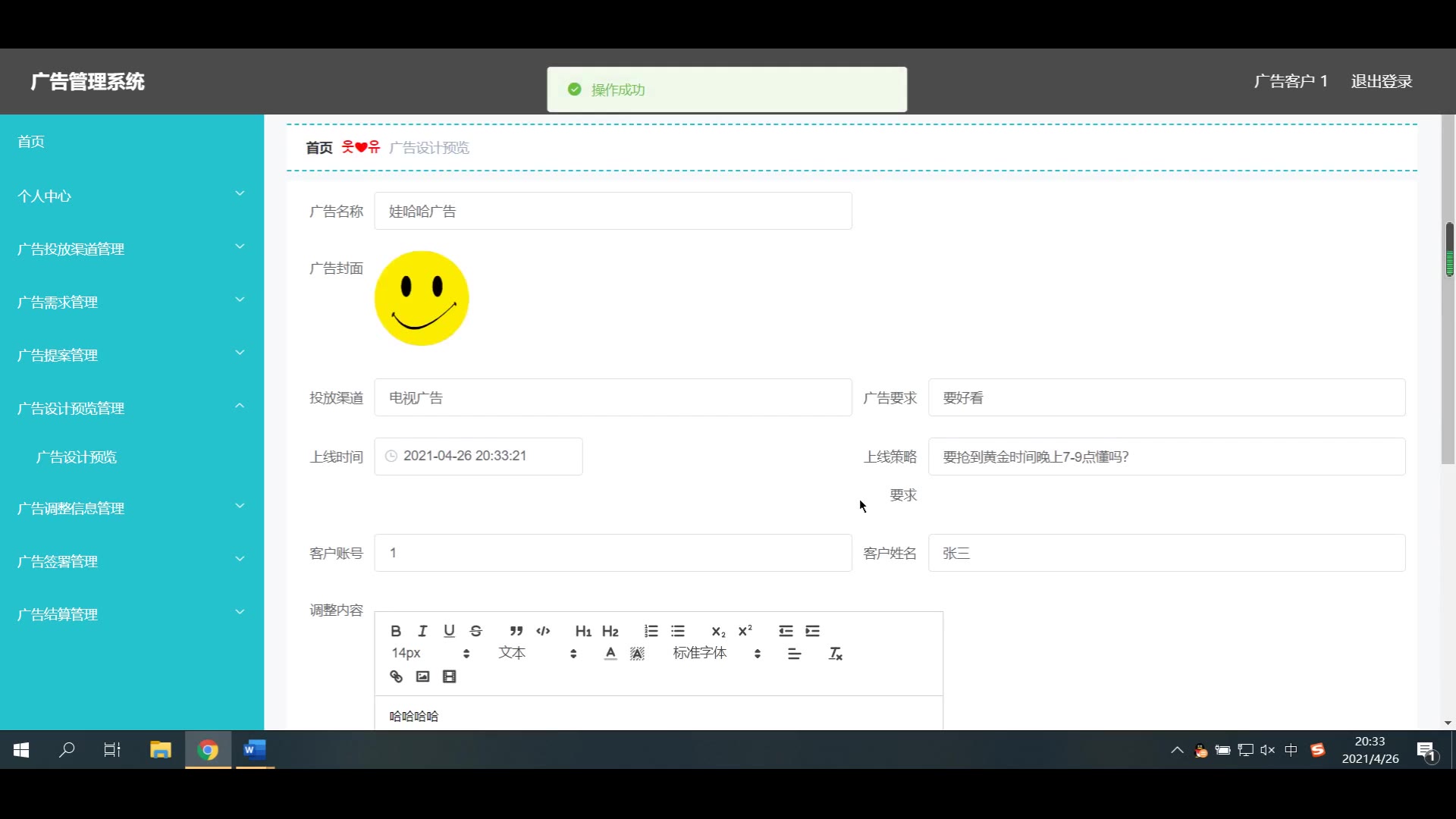The width and height of the screenshot is (1456, 819).
Task: Click the 广告名称 input field
Action: tap(613, 212)
